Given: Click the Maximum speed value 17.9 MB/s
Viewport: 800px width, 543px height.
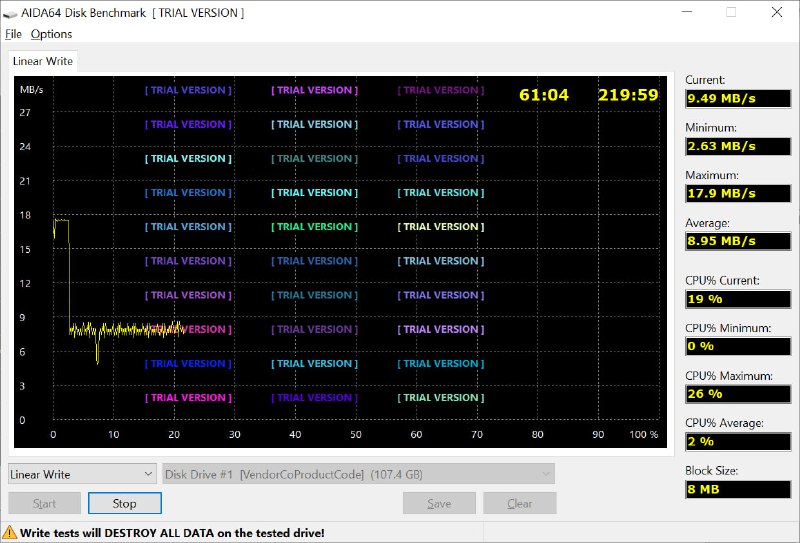Looking at the screenshot, I should pyautogui.click(x=738, y=193).
